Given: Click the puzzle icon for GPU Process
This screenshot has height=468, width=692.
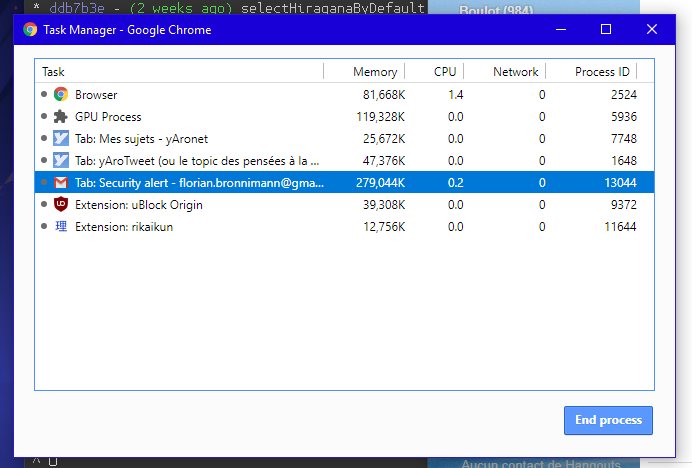Looking at the screenshot, I should [x=60, y=117].
